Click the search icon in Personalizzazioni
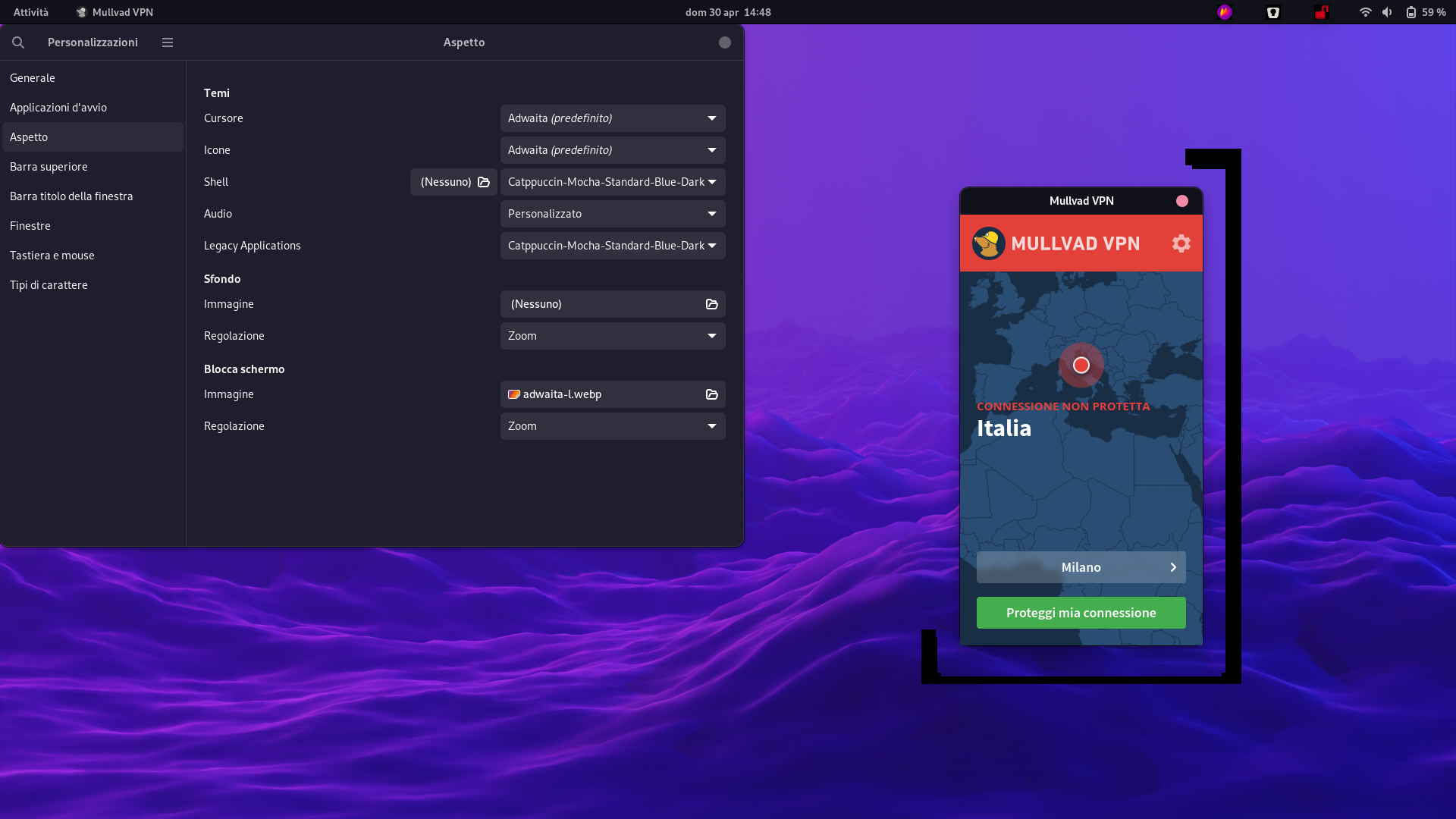The image size is (1456, 819). click(18, 42)
